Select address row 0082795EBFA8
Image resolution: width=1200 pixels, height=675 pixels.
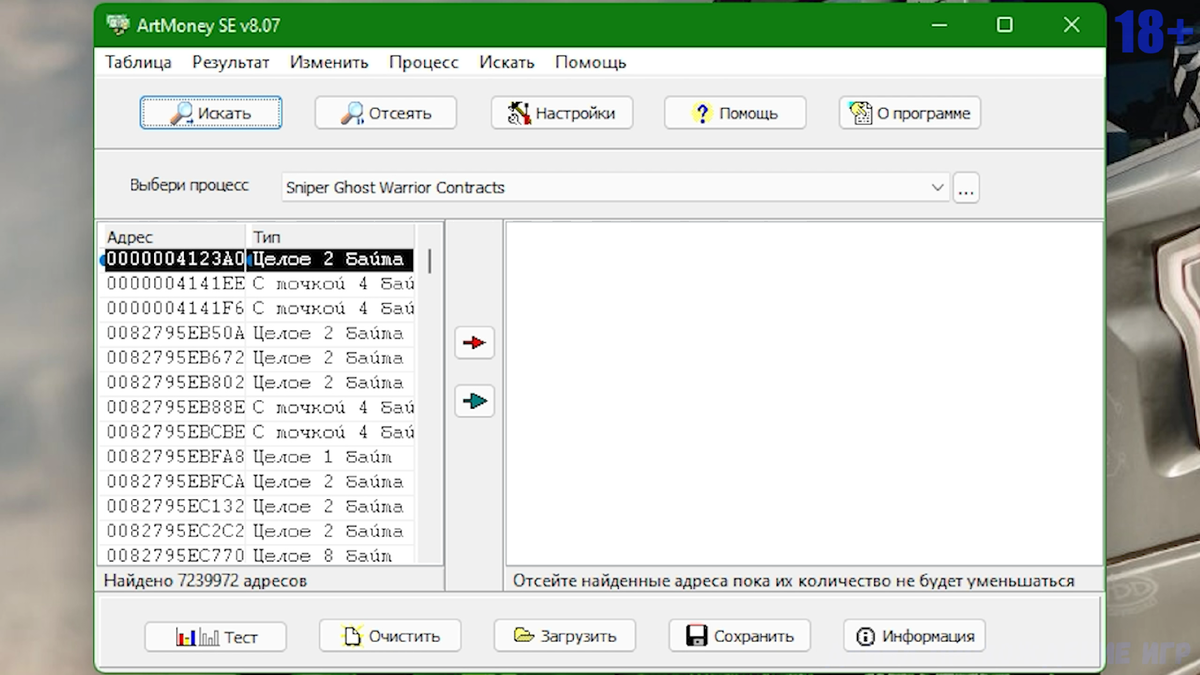pyautogui.click(x=259, y=457)
